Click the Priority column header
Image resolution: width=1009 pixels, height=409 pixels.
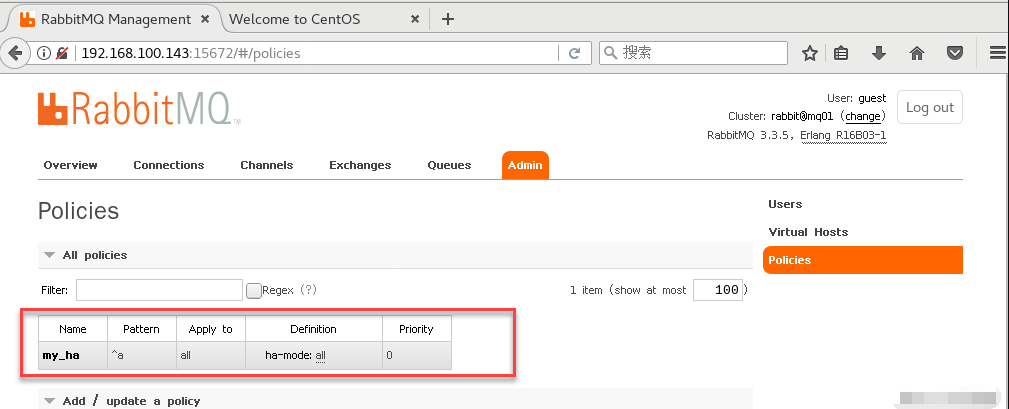pos(416,329)
